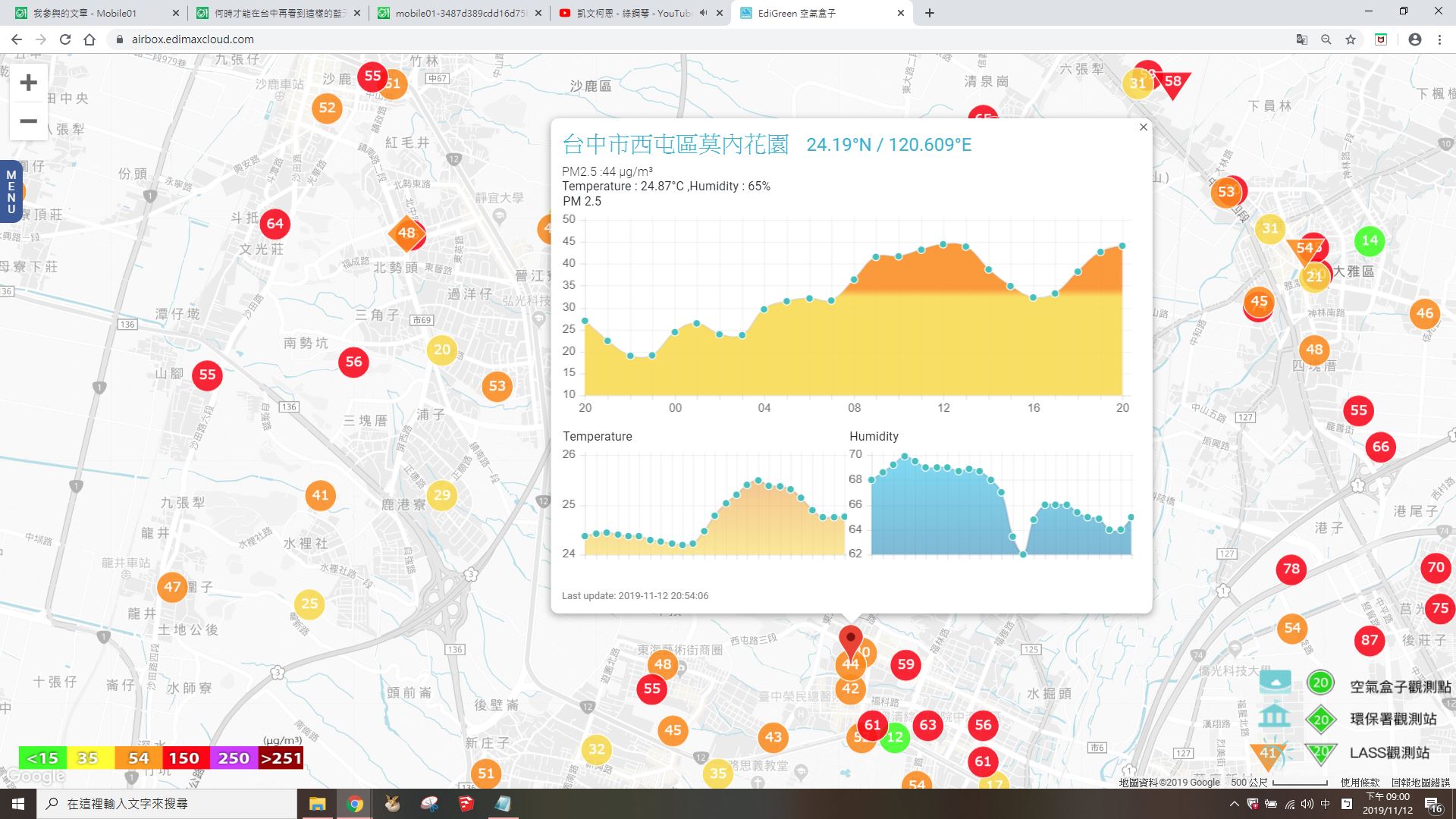Open the blue MENU side tab
This screenshot has height=819, width=1456.
(11, 192)
